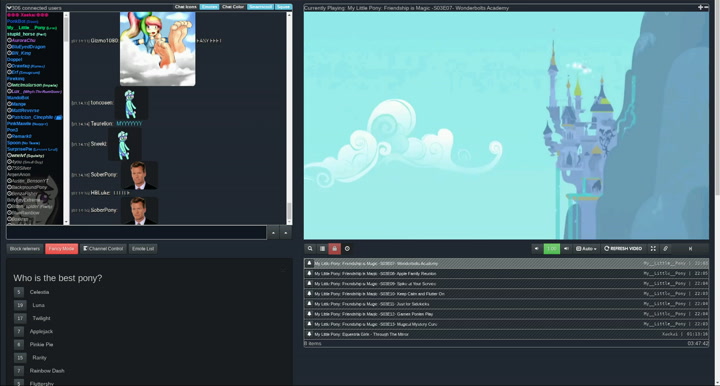Skip to next video with the skip icon
The image size is (720, 386).
(690, 249)
